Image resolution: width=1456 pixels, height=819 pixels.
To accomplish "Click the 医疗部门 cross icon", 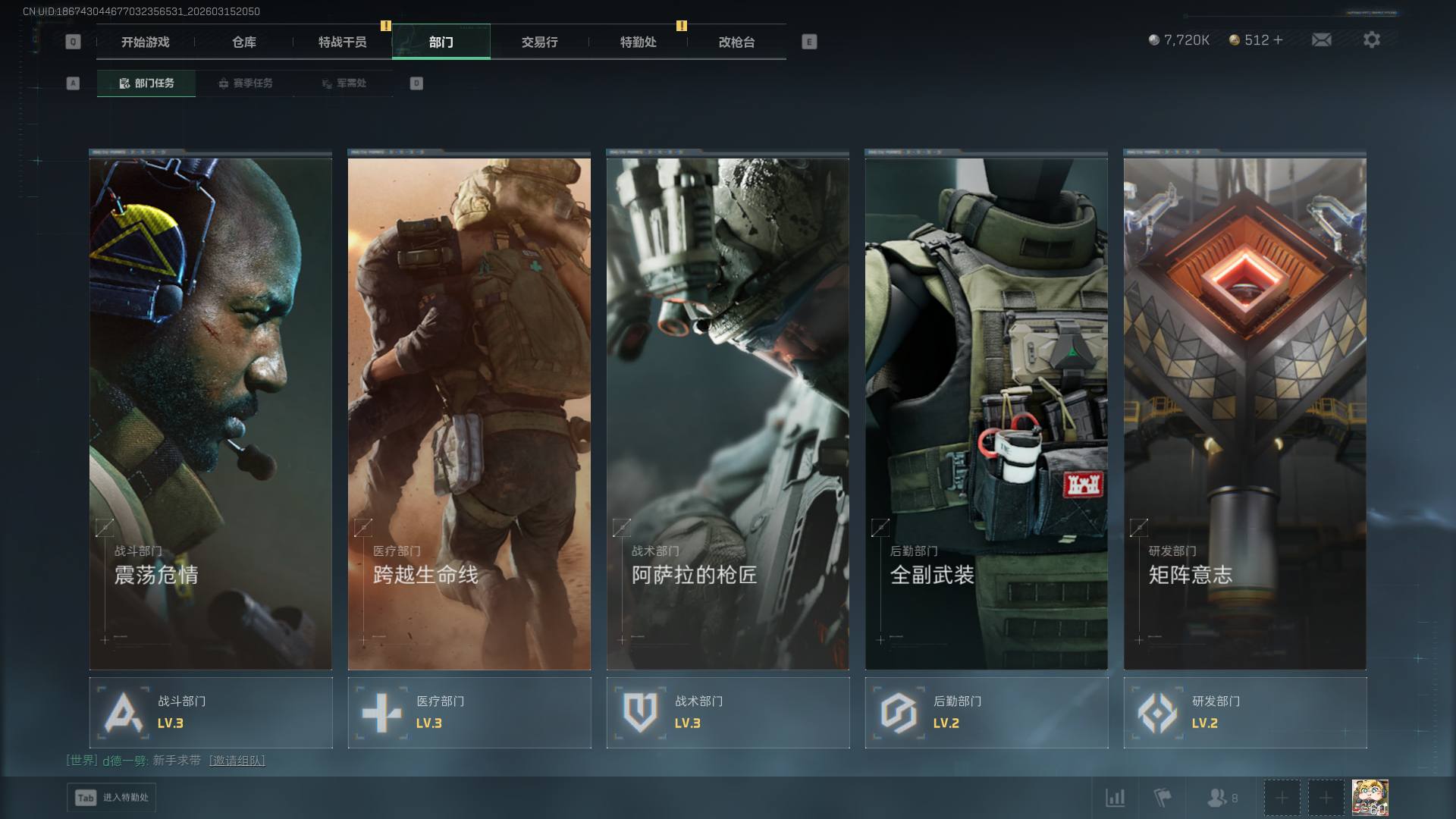I will point(381,713).
